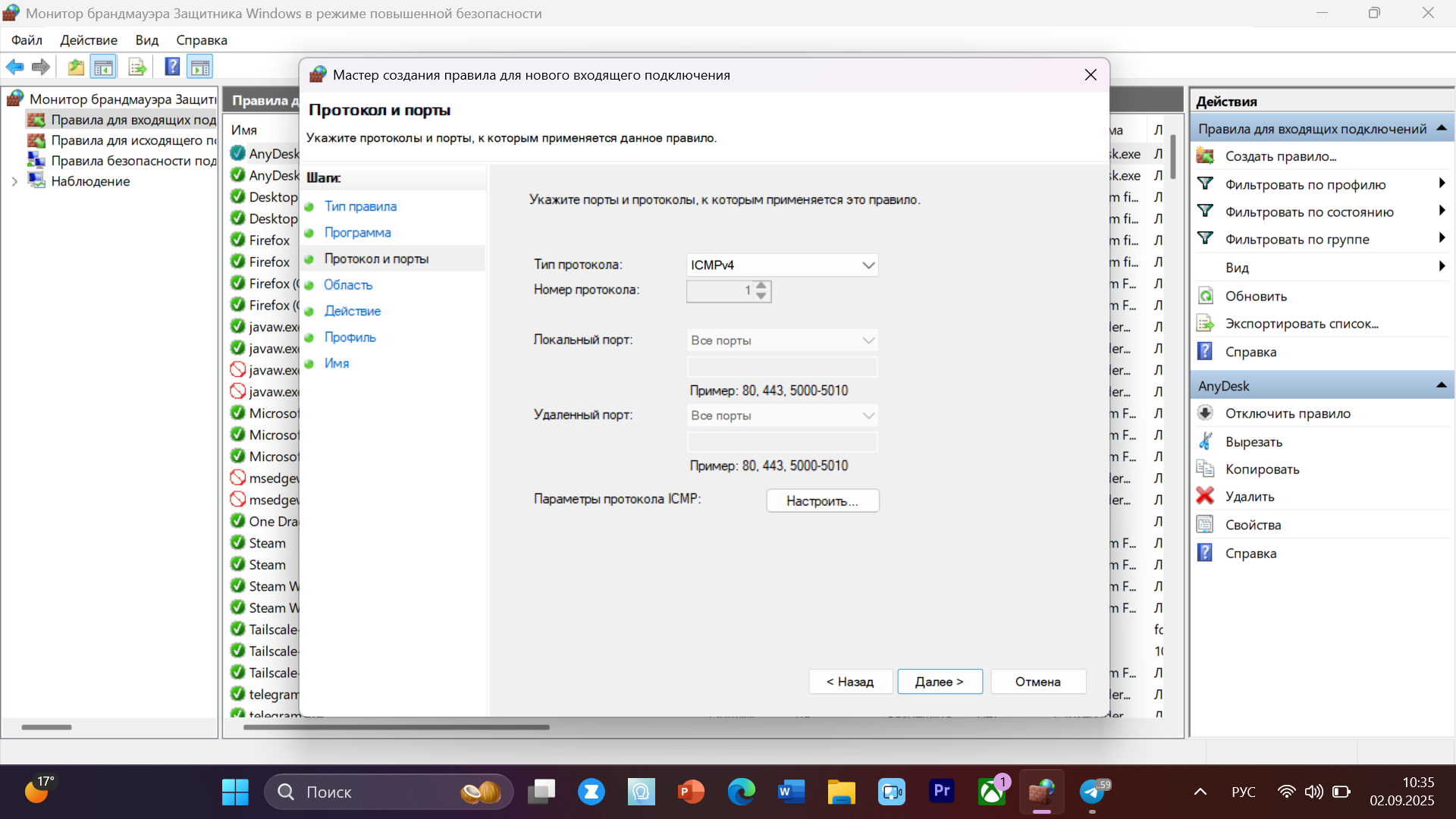Click Создать правило action icon
Image resolution: width=1456 pixels, height=819 pixels.
coord(1205,156)
